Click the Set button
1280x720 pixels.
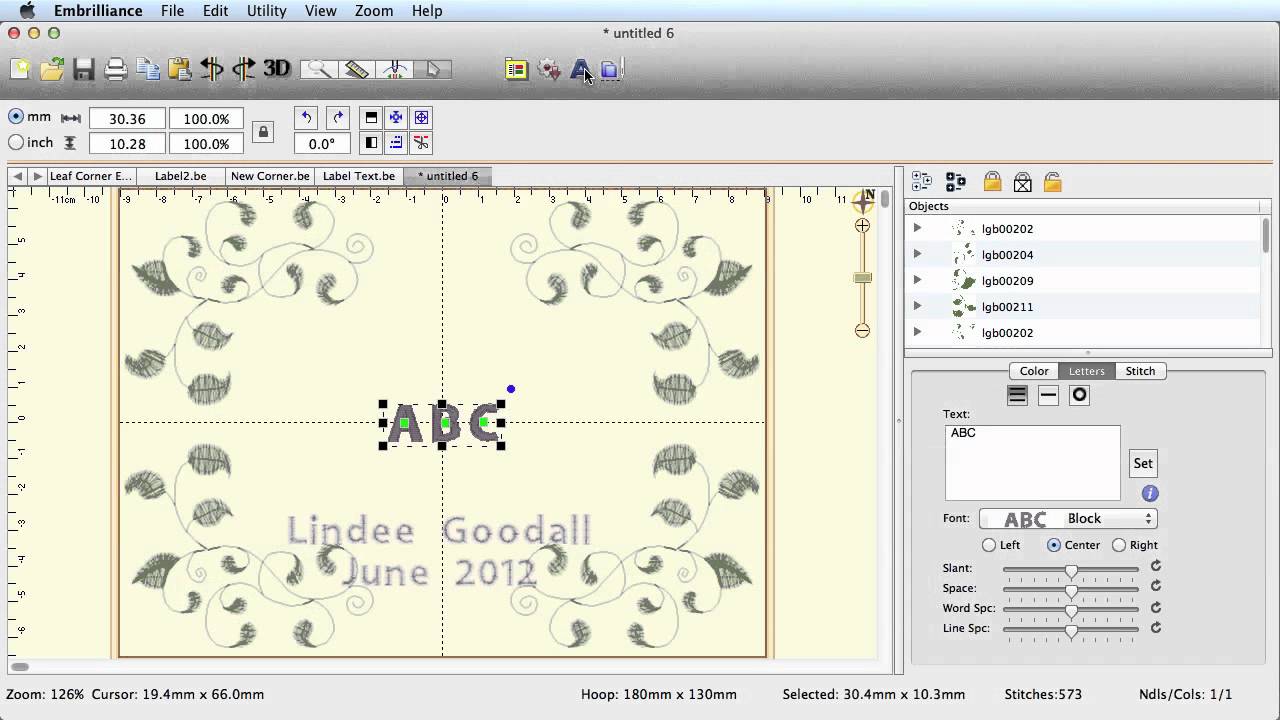tap(1143, 463)
